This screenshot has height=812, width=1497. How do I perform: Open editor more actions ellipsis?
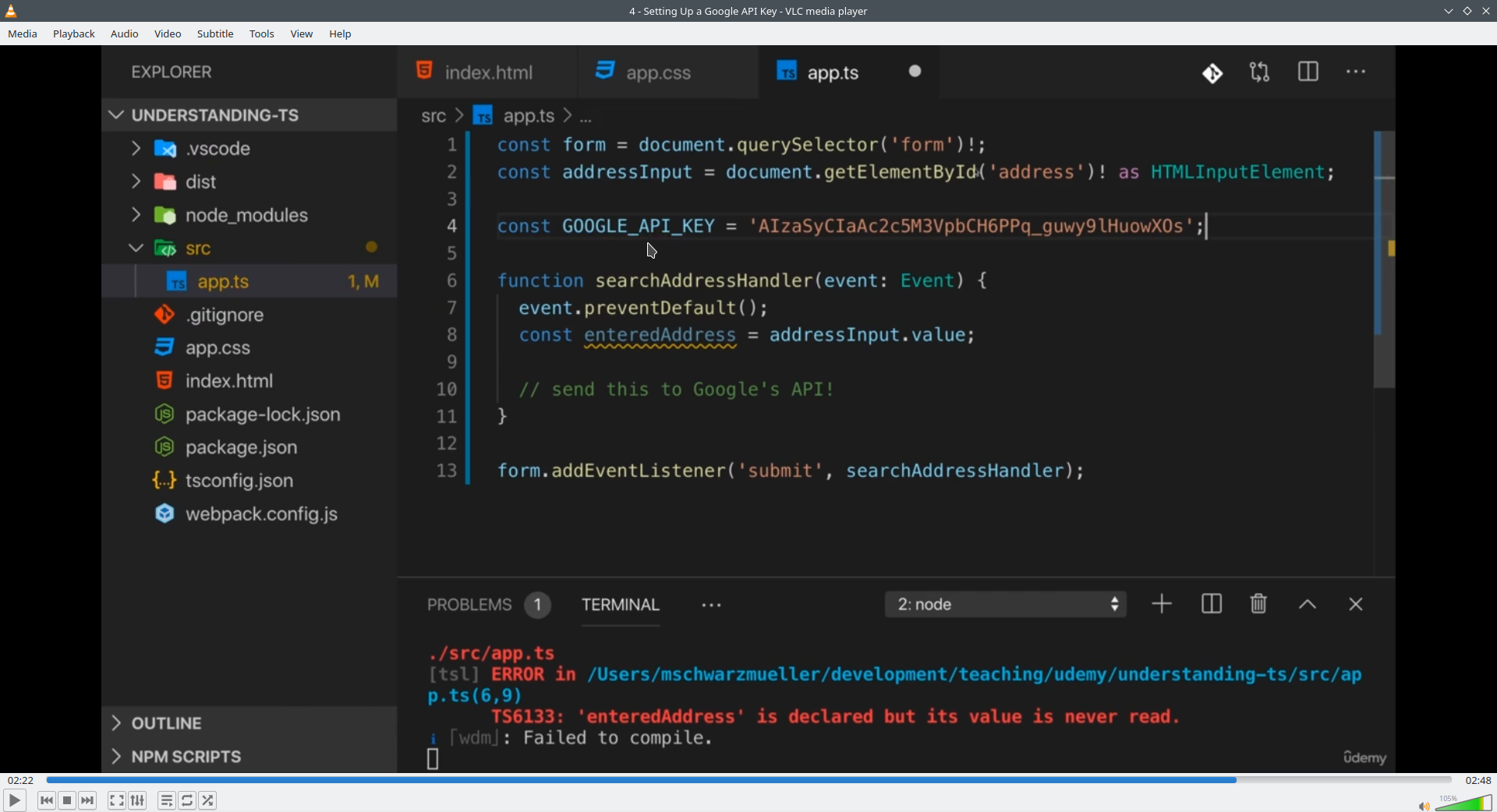tap(1357, 72)
